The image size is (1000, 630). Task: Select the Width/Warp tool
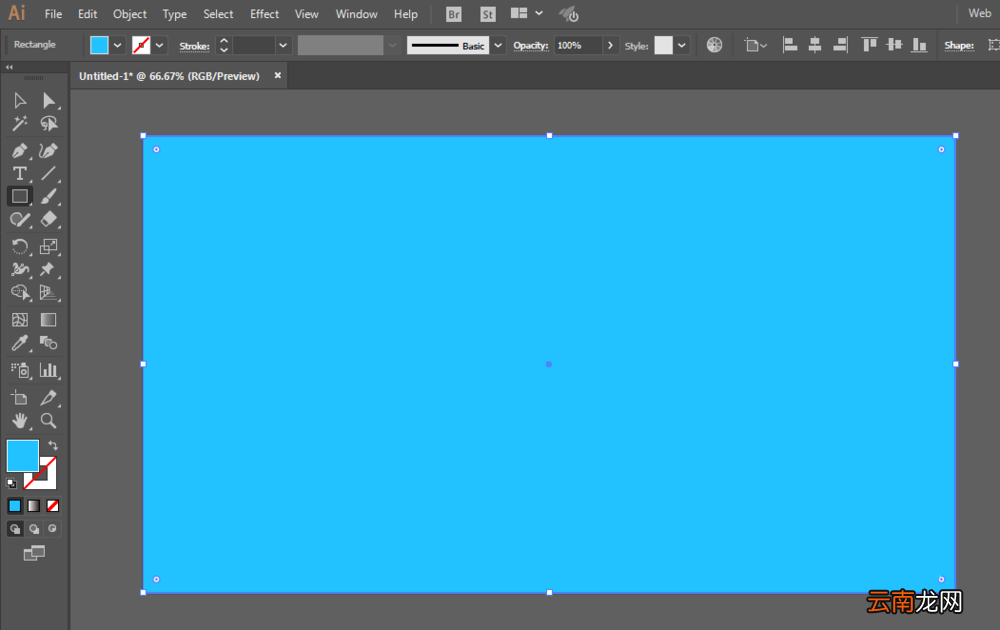(20, 269)
